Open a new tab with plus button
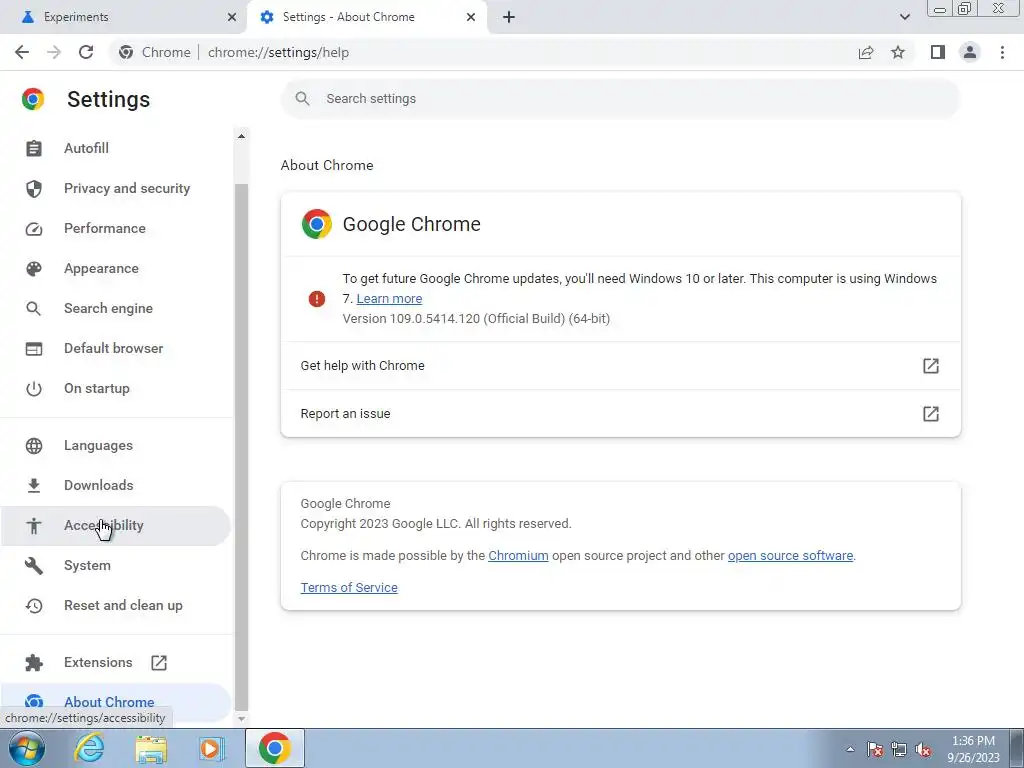 (509, 17)
